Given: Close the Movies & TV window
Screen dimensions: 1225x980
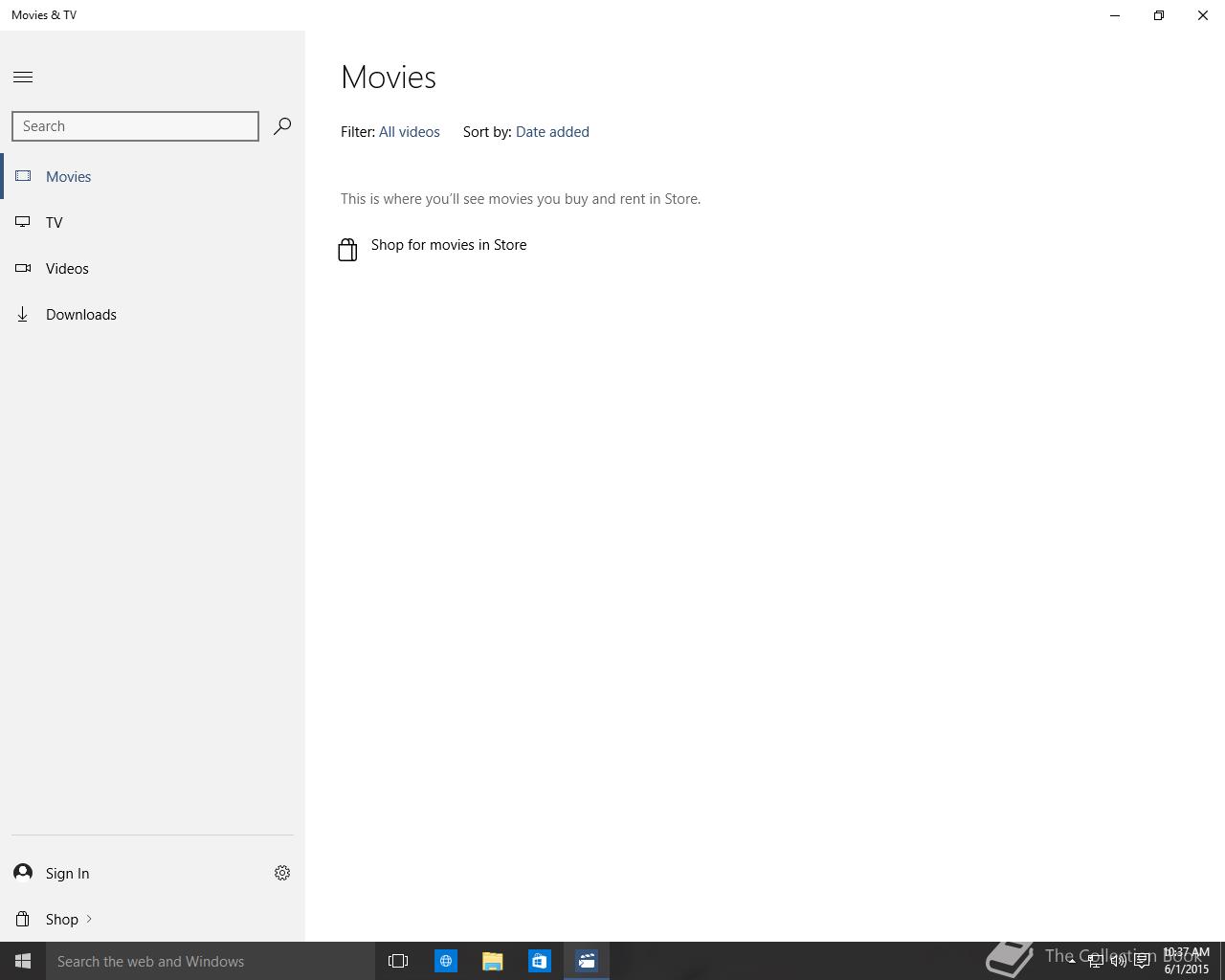Looking at the screenshot, I should tap(1203, 15).
